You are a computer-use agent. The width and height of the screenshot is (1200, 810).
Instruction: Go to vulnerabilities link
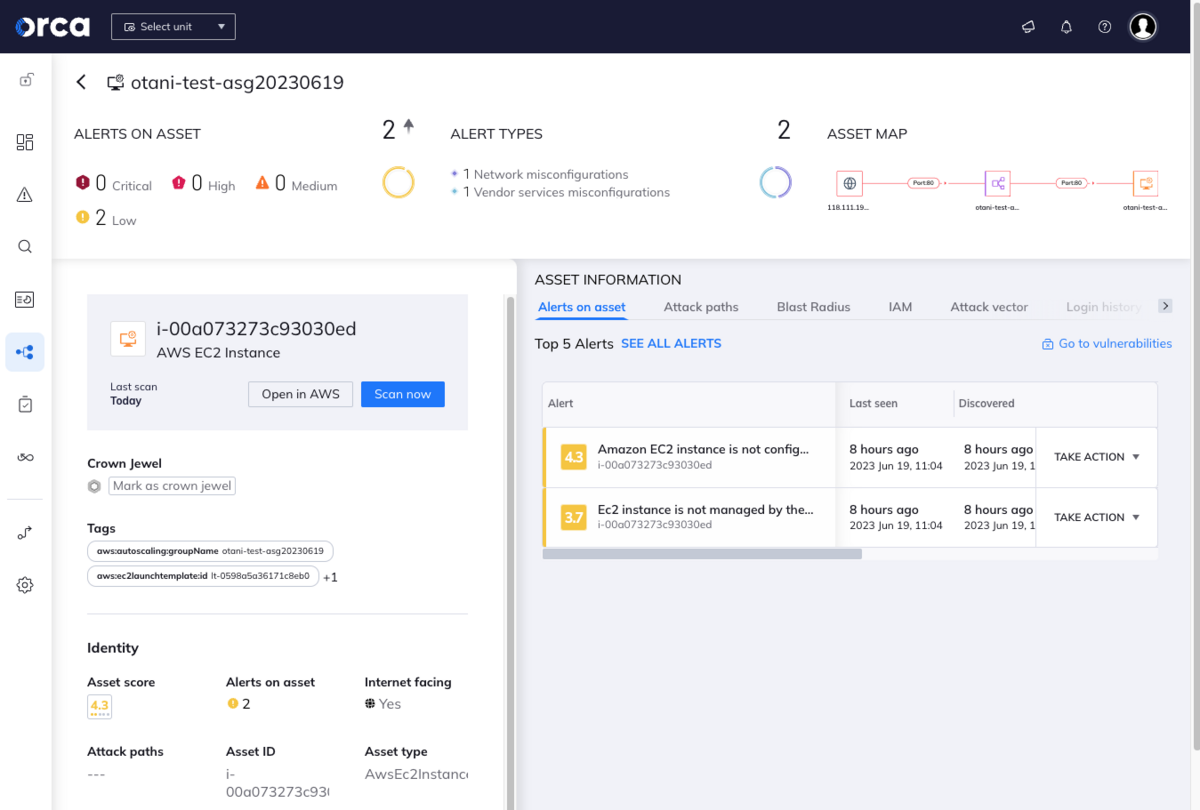coord(1107,343)
